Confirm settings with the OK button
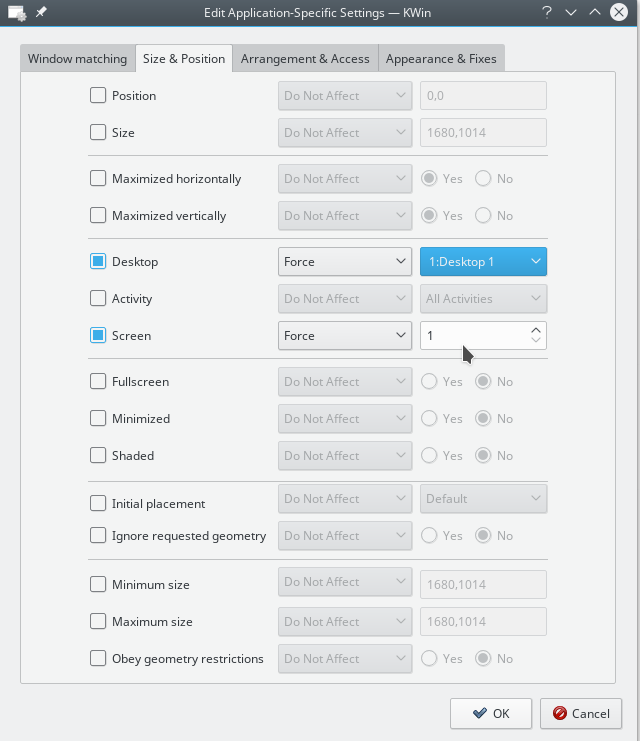Viewport: 640px width, 741px height. [x=490, y=713]
